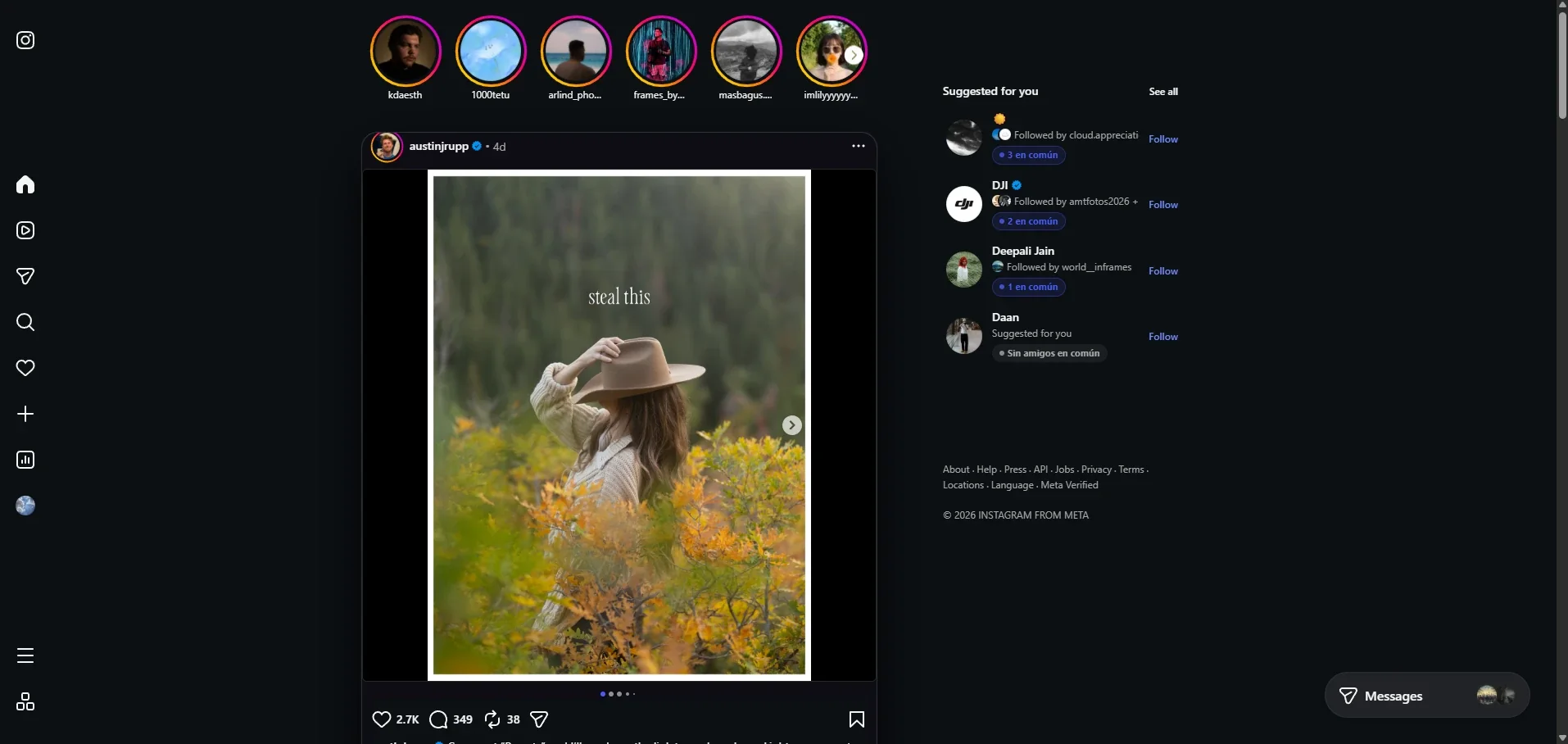Follow Daan
The height and width of the screenshot is (744, 1568).
click(x=1163, y=337)
